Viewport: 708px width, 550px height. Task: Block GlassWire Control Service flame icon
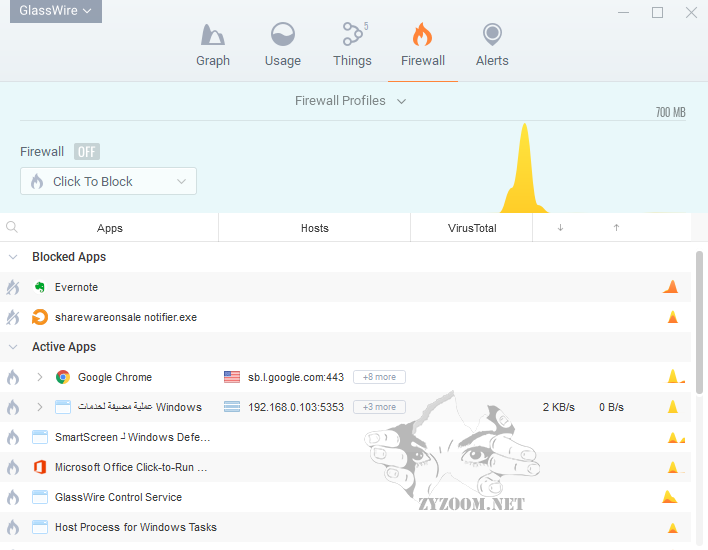point(13,497)
